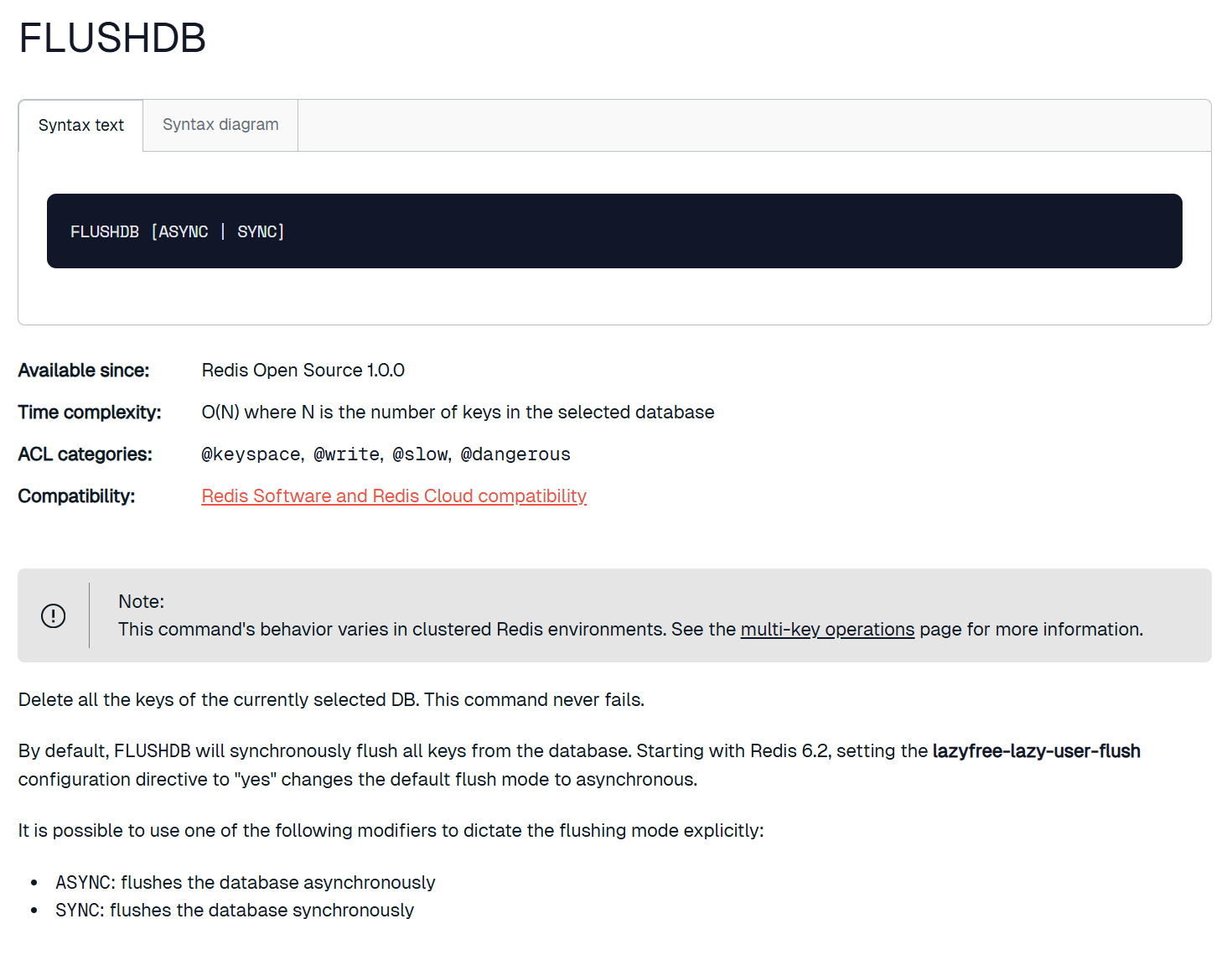Viewport: 1232px width, 955px height.
Task: Click the "ACL categories:" label
Action: [x=85, y=454]
